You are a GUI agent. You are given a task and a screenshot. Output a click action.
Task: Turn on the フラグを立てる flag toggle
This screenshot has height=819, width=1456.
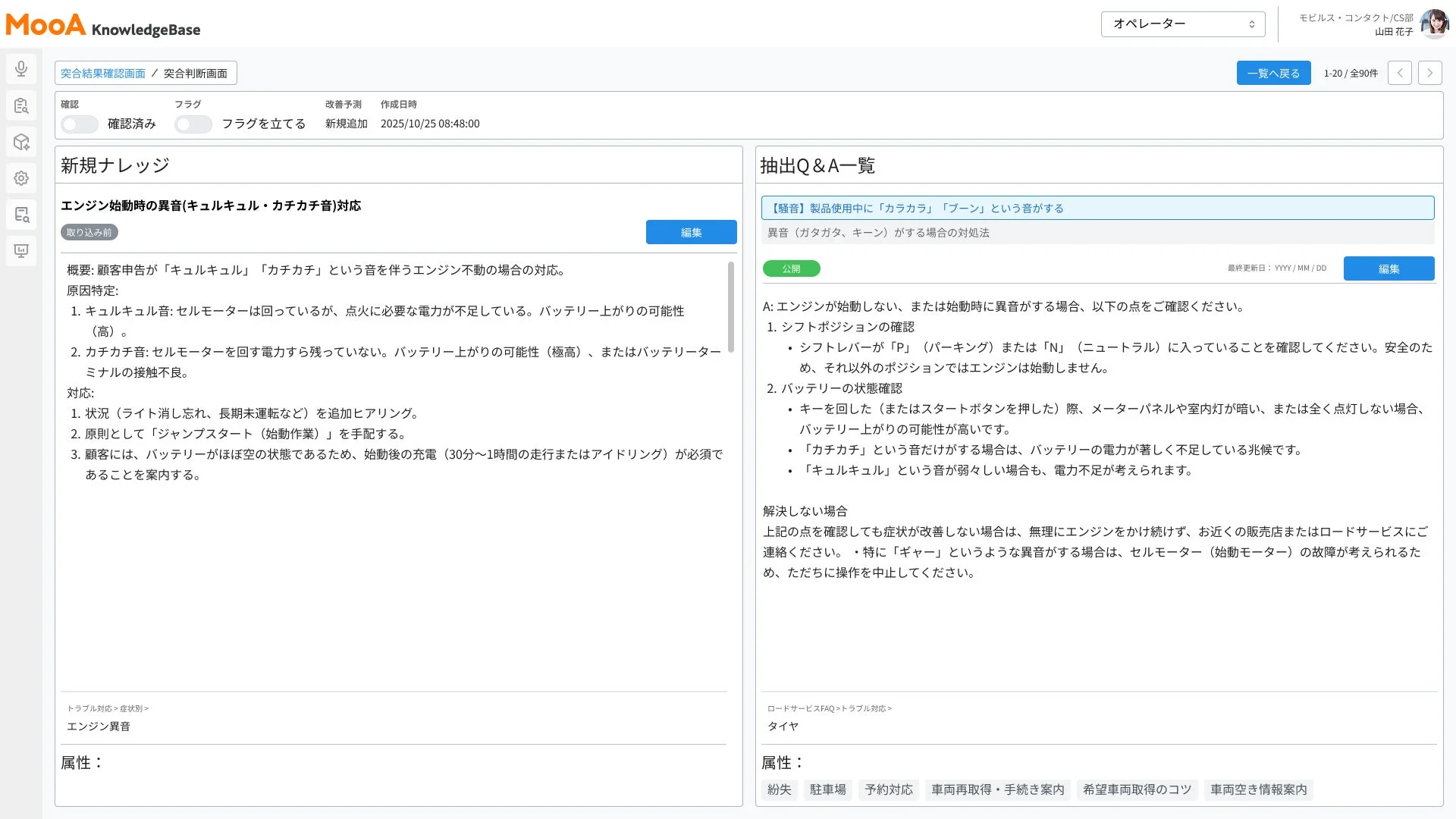pyautogui.click(x=193, y=124)
